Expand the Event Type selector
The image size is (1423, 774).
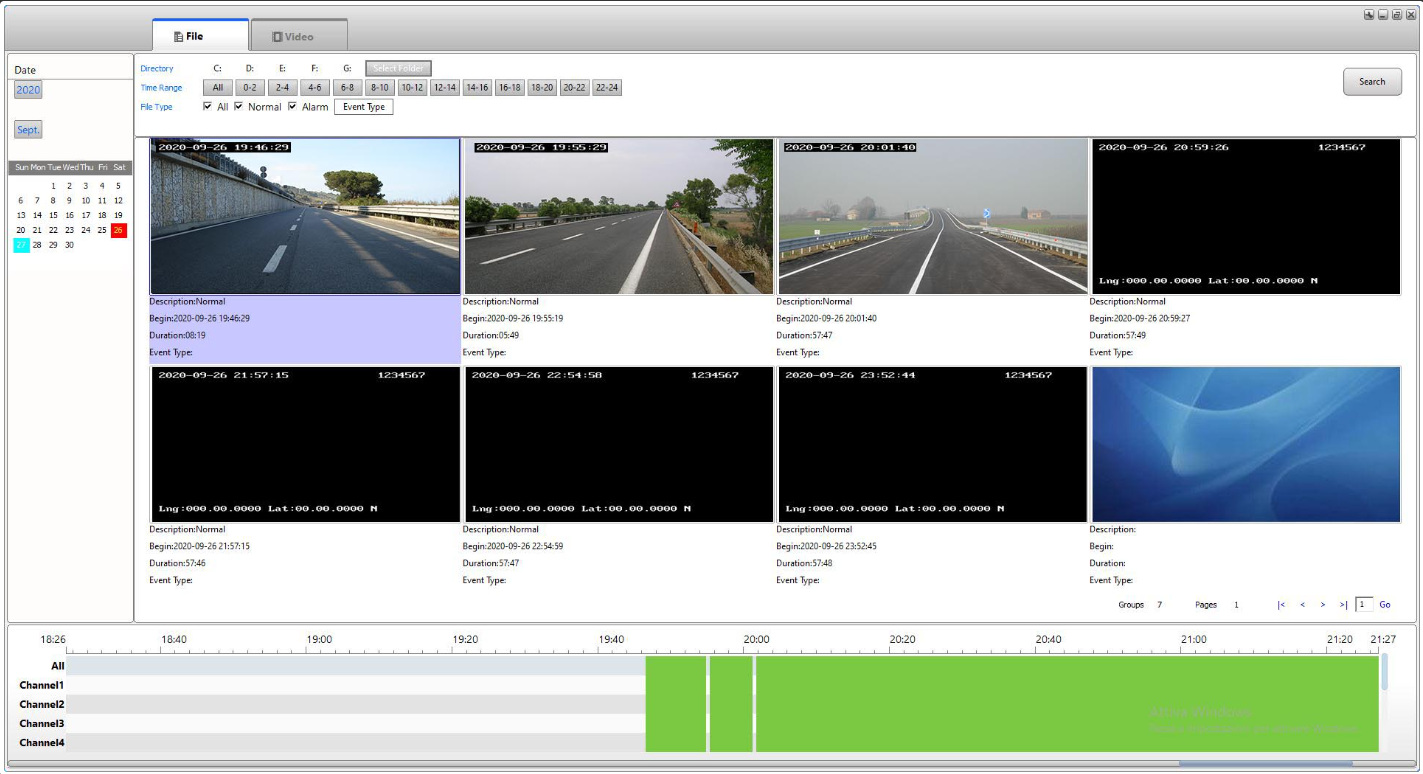pyautogui.click(x=363, y=107)
